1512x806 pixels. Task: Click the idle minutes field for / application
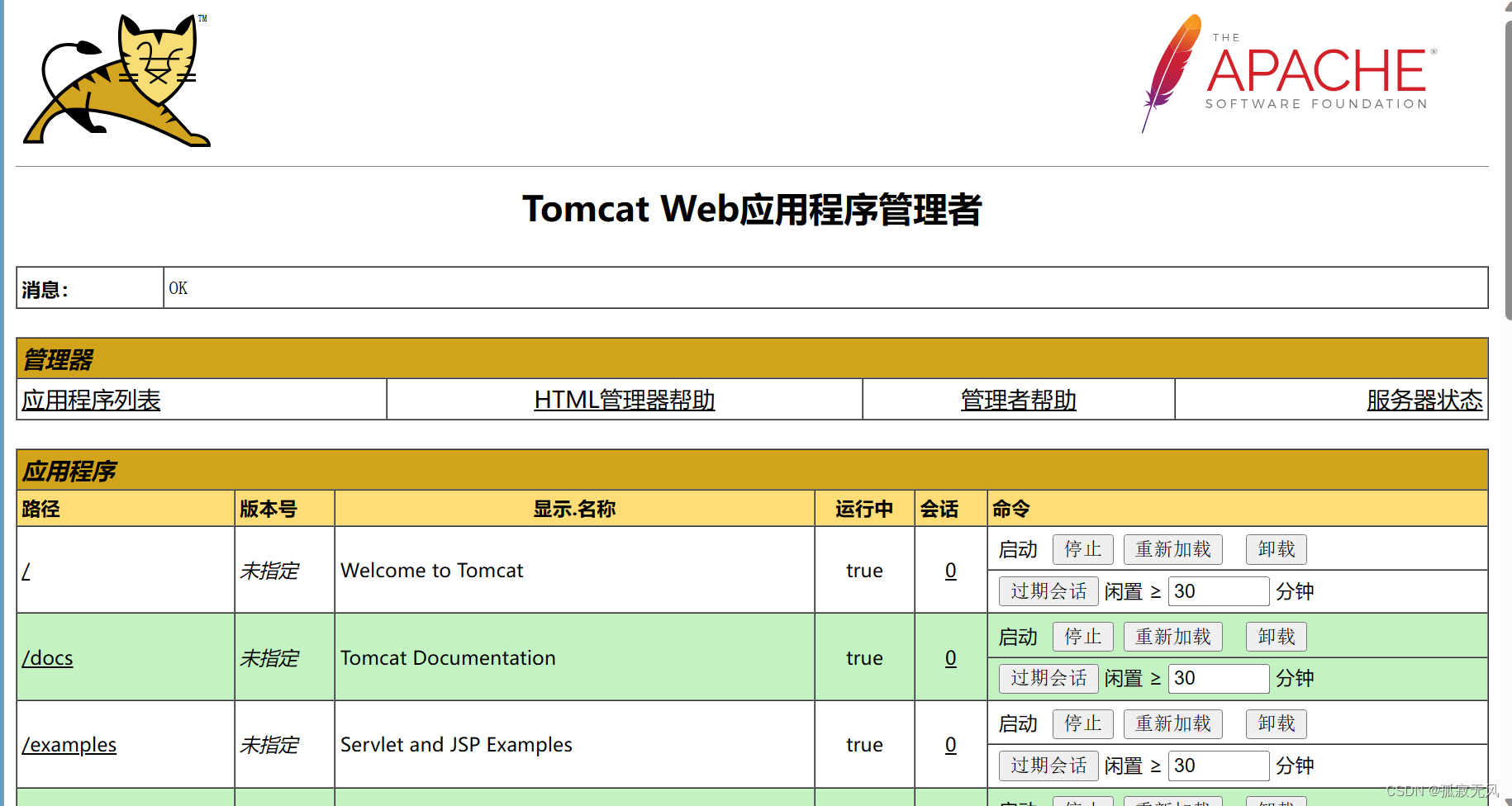coord(1219,591)
